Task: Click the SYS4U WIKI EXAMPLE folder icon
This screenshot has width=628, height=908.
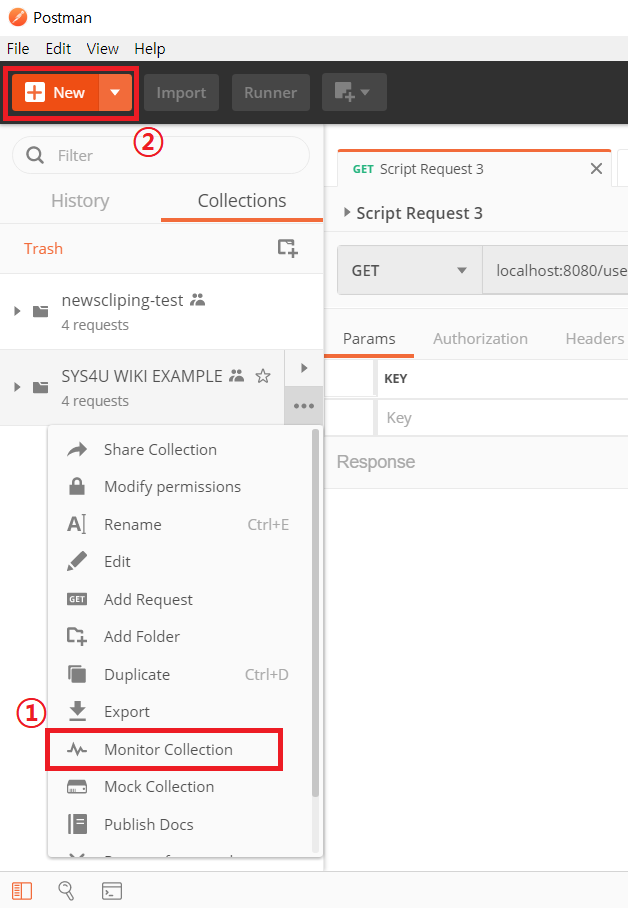Action: (x=41, y=387)
